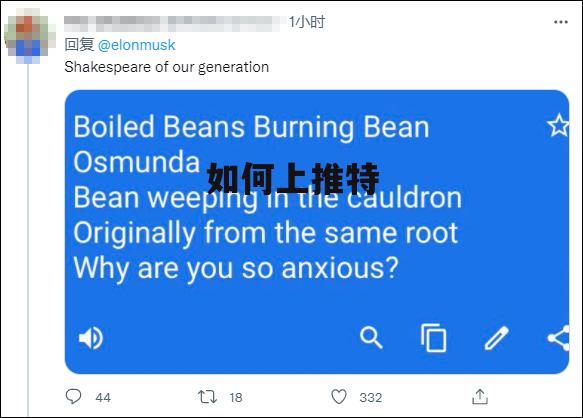The width and height of the screenshot is (583, 418).
Task: Star the translation as favorite
Action: (558, 125)
